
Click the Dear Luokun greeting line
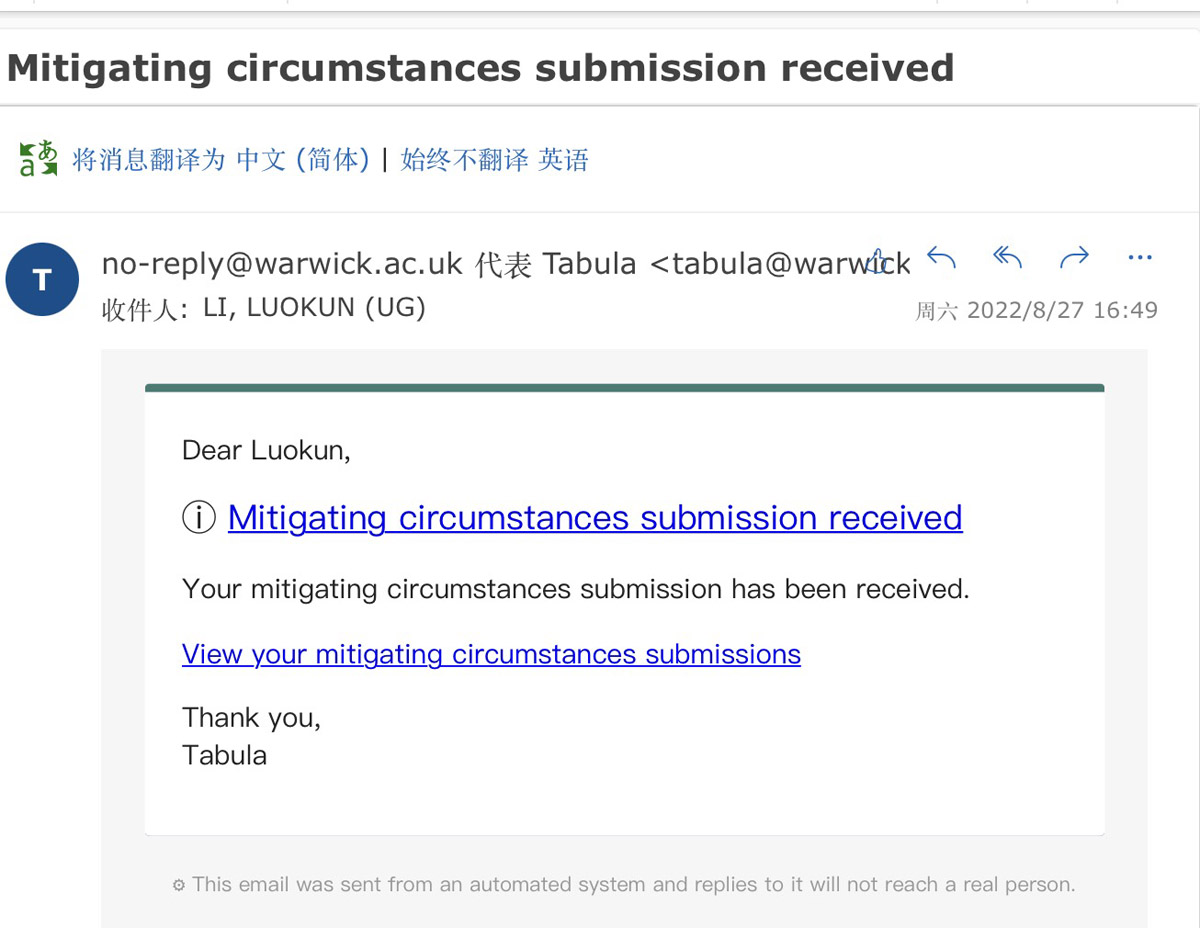click(266, 451)
